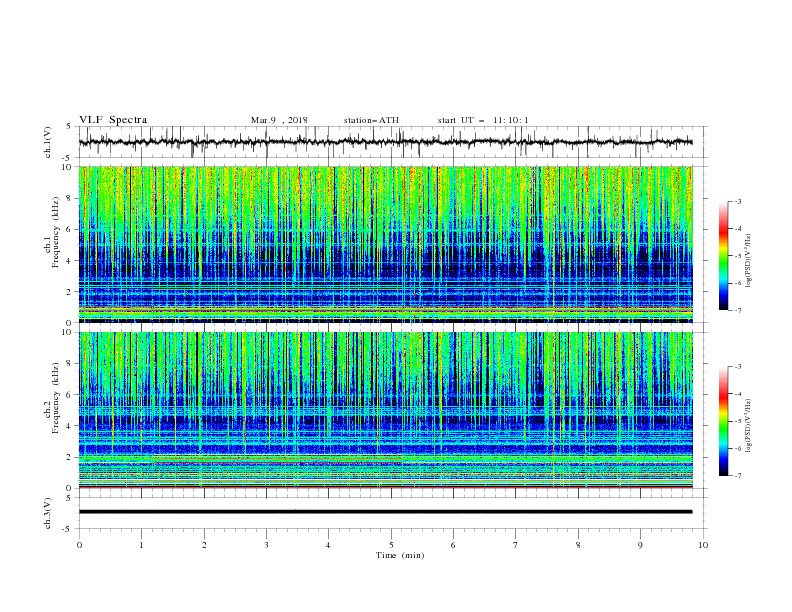The height and width of the screenshot is (612, 792).
Task: Click the '9' tick on the Time axis
Action: click(640, 545)
